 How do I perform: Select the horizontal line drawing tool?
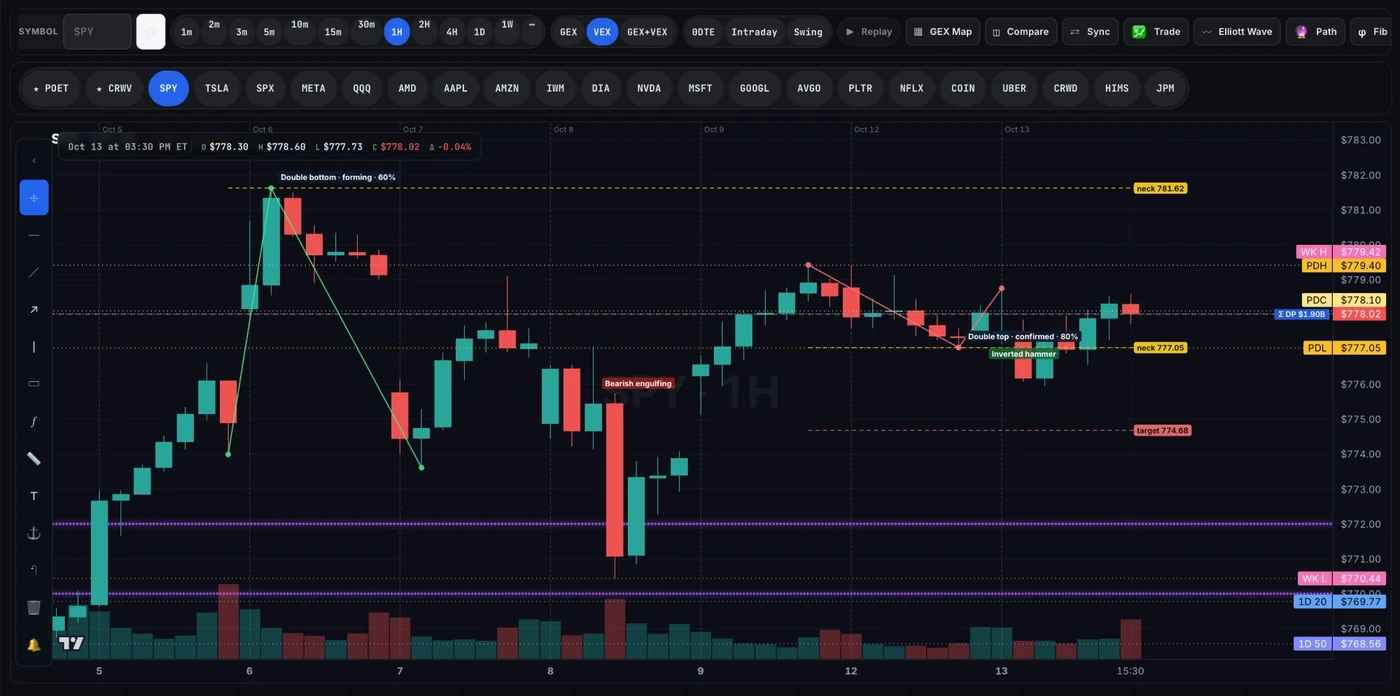tap(34, 235)
